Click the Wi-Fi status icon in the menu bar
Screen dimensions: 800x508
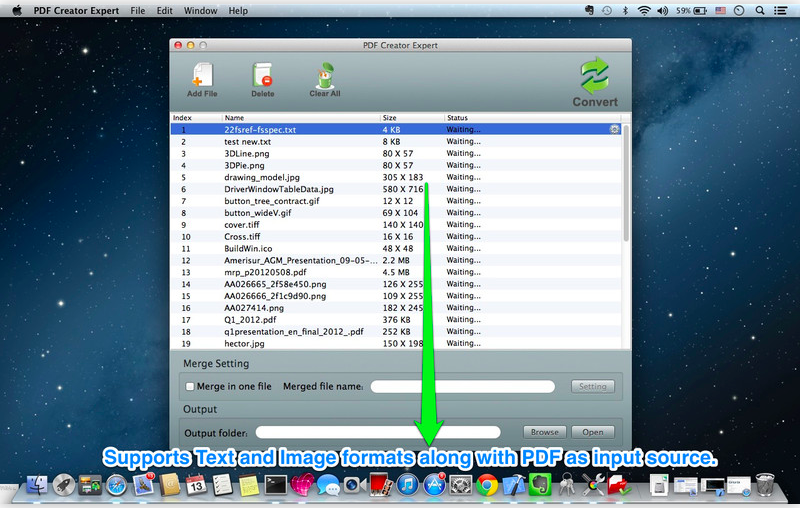pyautogui.click(x=644, y=10)
